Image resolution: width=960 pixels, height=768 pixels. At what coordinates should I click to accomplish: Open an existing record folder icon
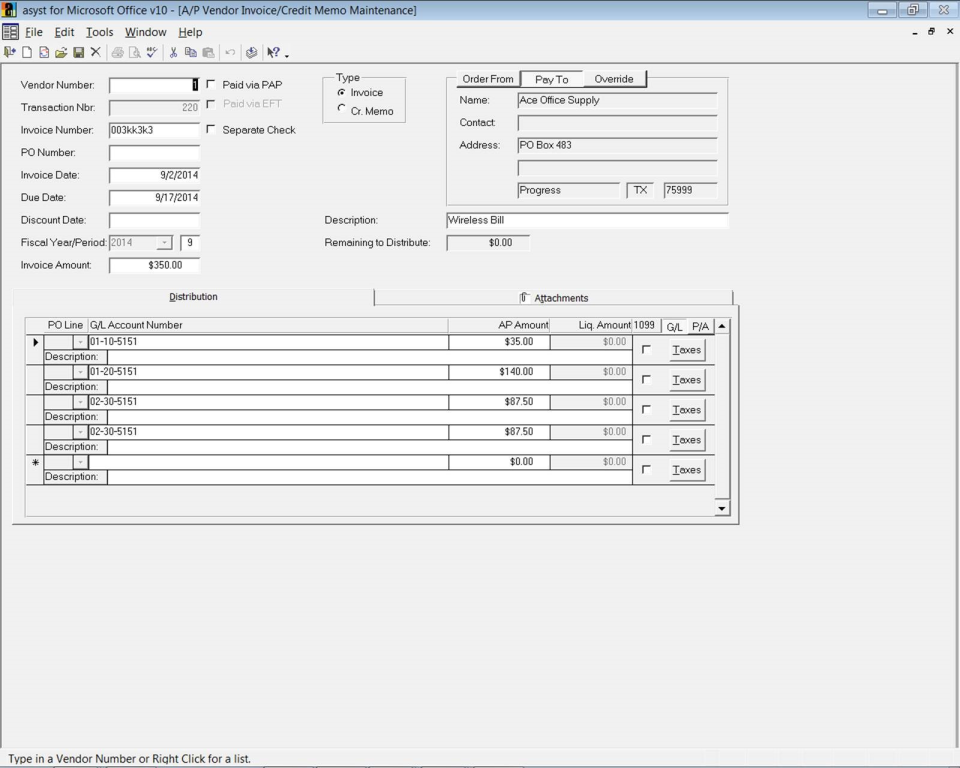click(x=61, y=53)
